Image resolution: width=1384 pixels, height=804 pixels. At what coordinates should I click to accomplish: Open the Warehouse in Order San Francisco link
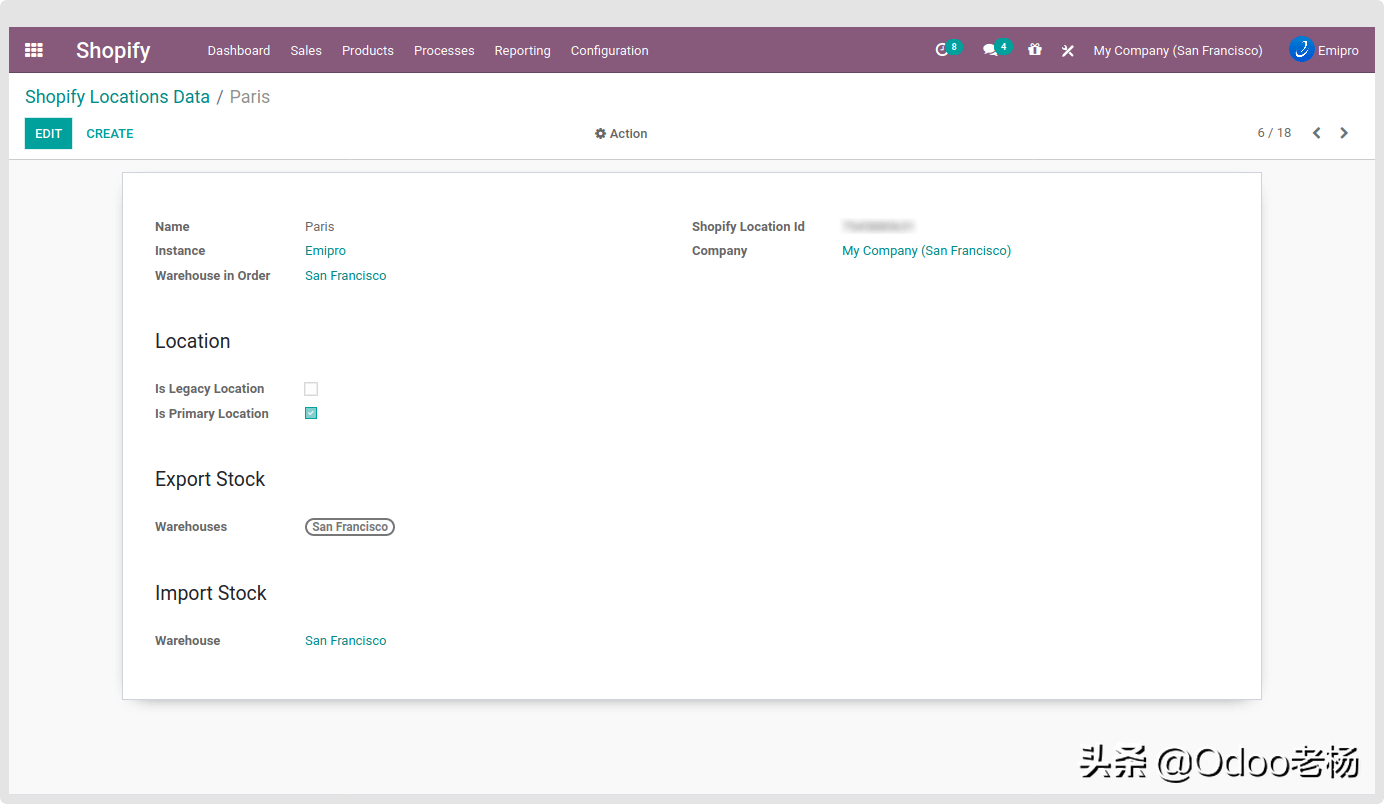tap(345, 276)
